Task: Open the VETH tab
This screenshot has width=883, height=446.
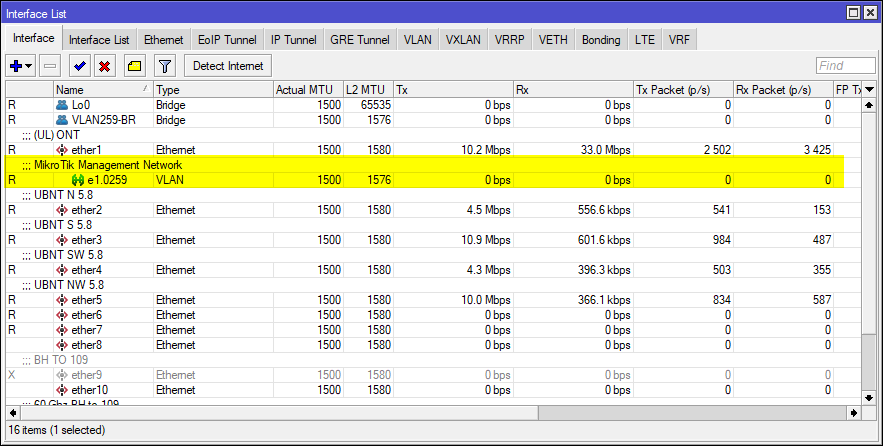Action: [x=553, y=40]
